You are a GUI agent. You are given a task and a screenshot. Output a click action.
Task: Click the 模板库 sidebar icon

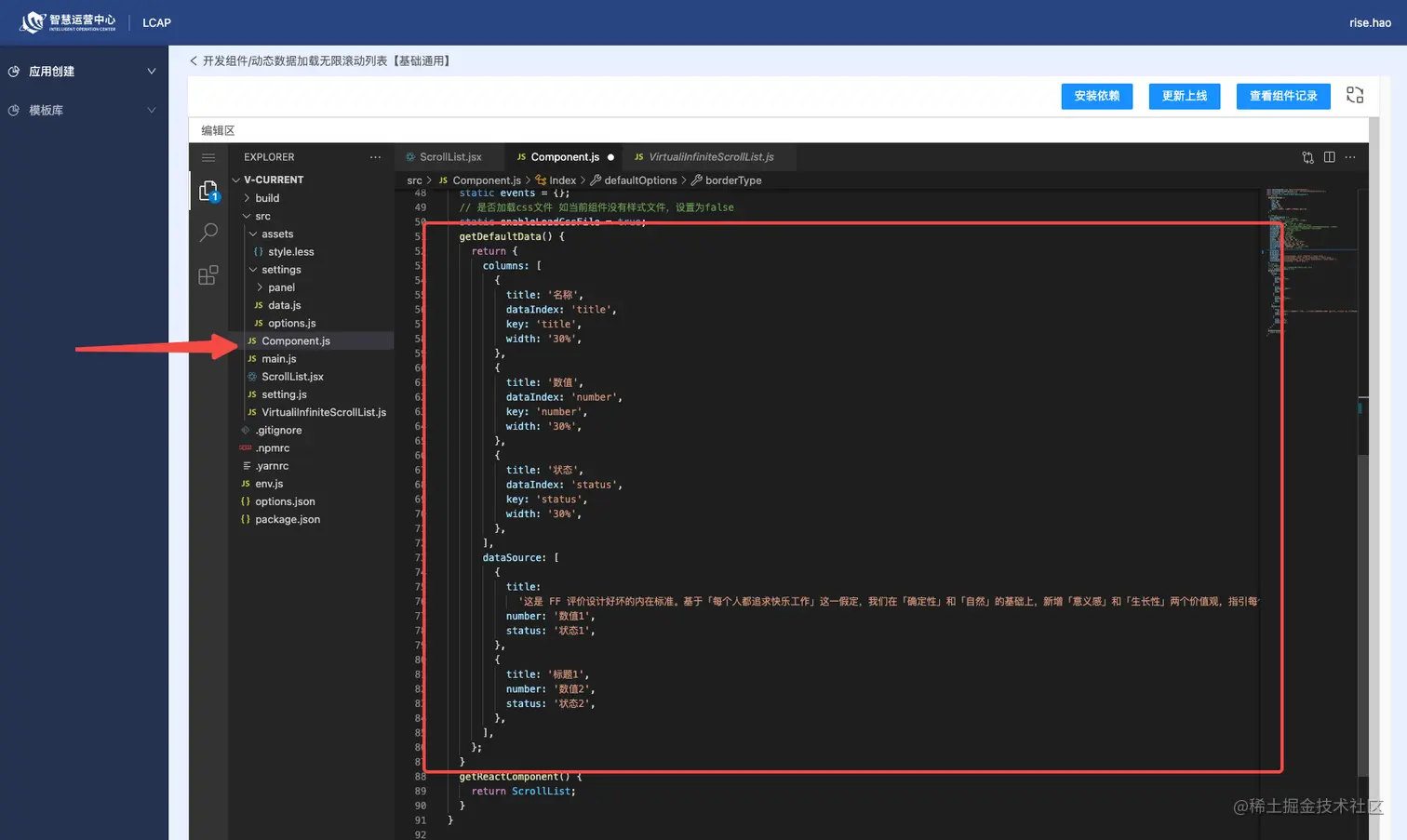coord(14,111)
